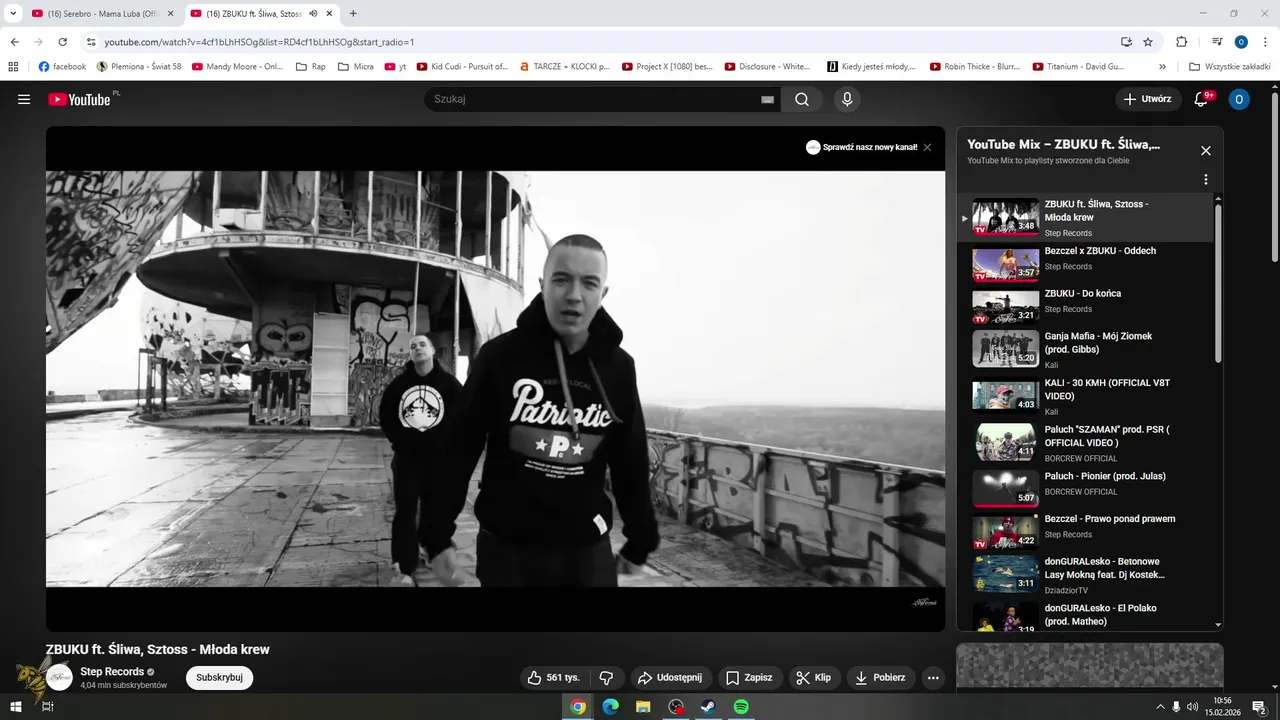Open YouTube notifications bell
1280x720 pixels.
(x=1203, y=99)
